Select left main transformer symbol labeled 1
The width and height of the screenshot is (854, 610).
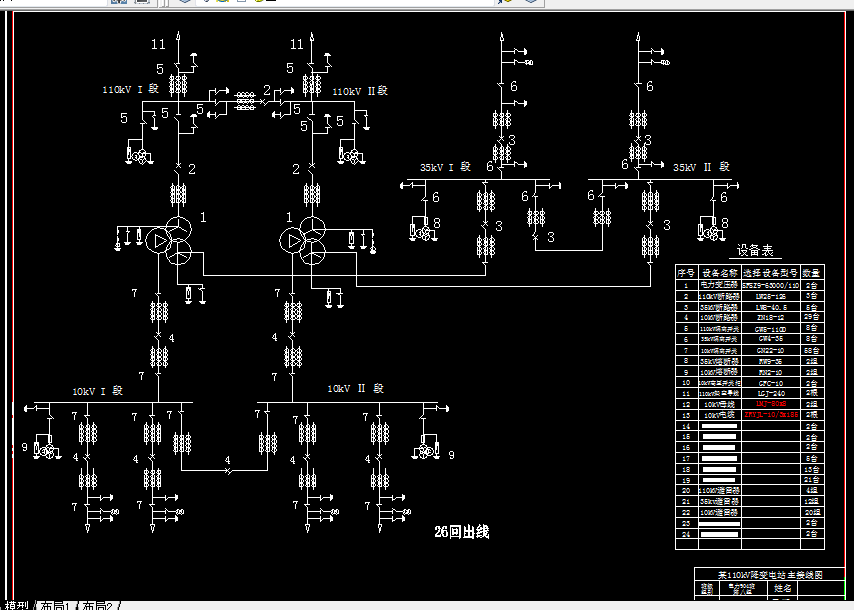tap(169, 240)
